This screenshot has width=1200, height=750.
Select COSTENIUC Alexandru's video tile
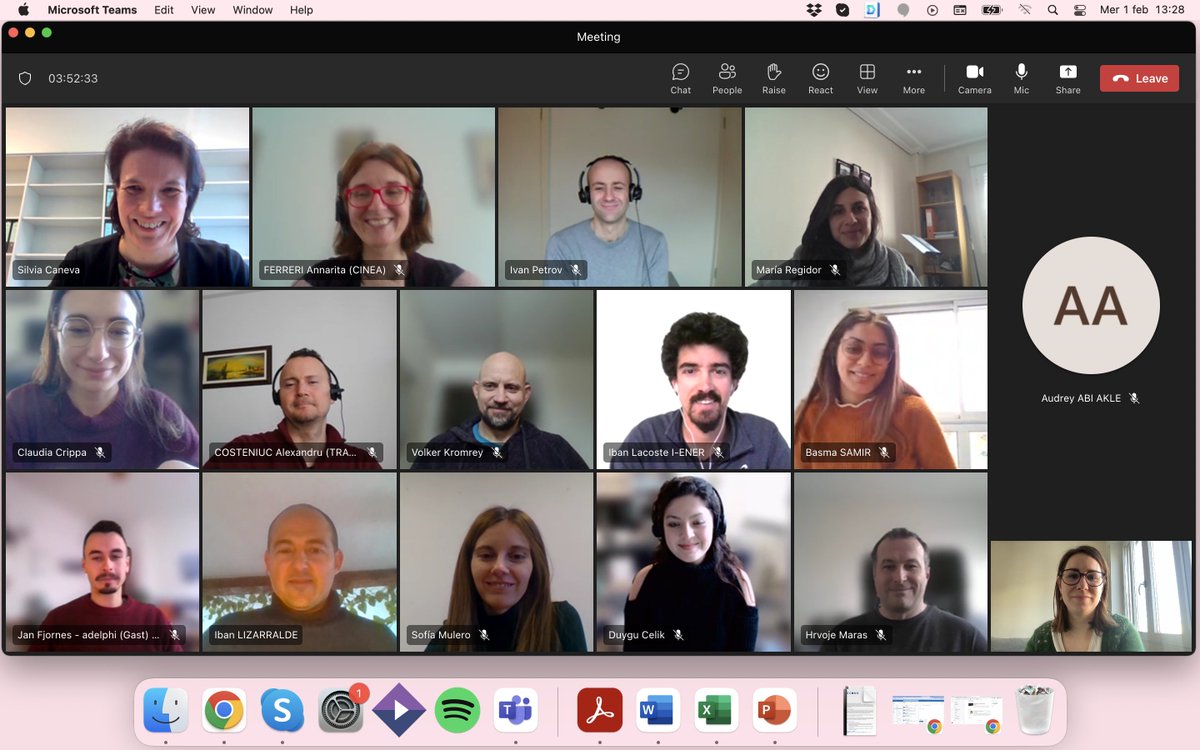tap(300, 380)
